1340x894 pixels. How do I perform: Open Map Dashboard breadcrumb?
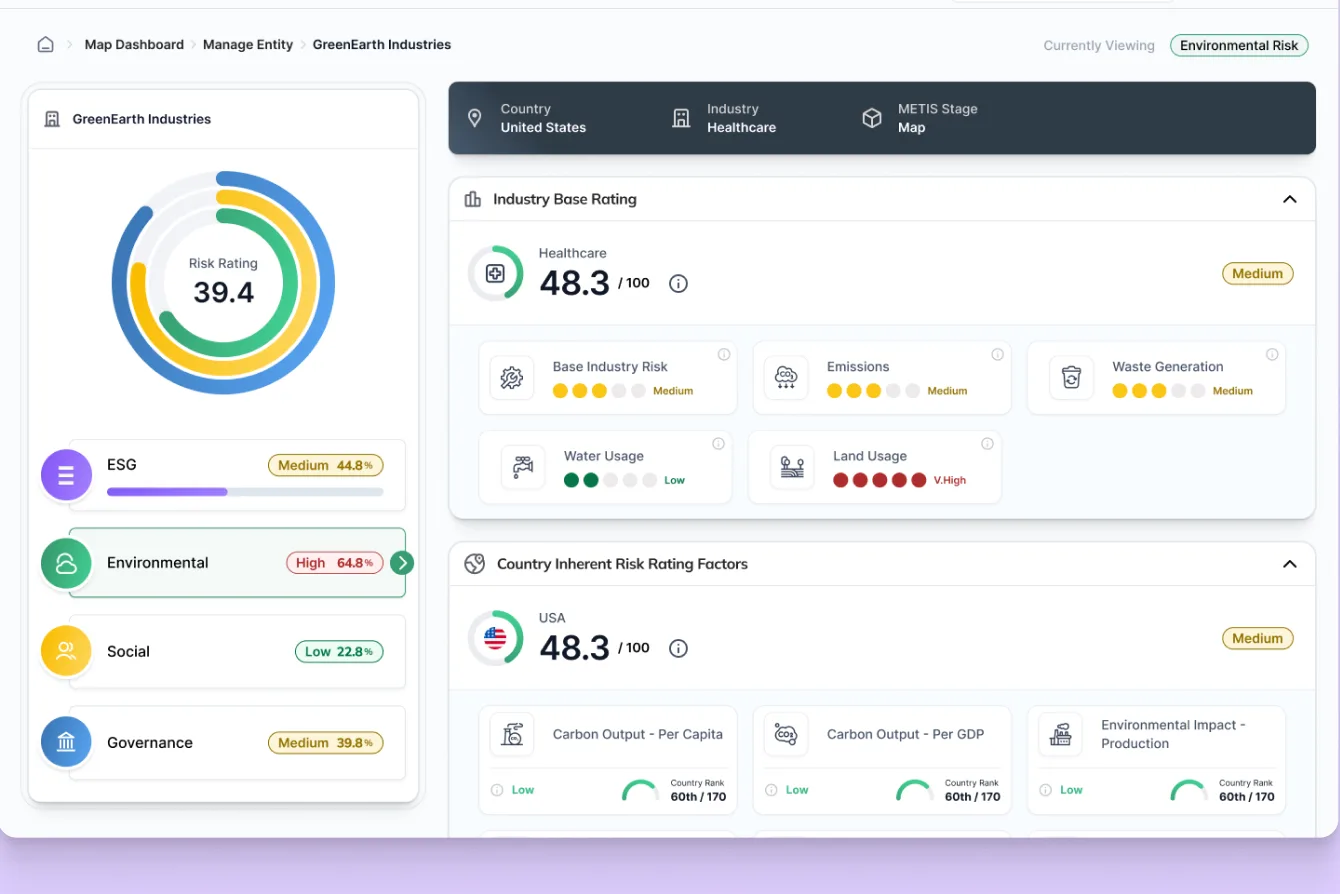coord(134,45)
